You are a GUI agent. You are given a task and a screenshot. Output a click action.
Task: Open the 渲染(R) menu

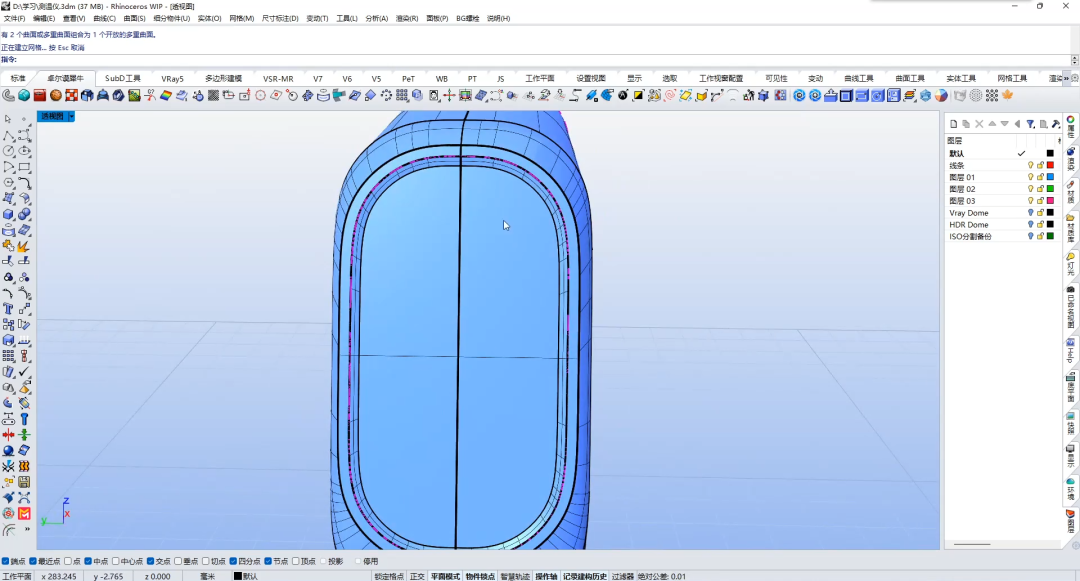coord(406,19)
